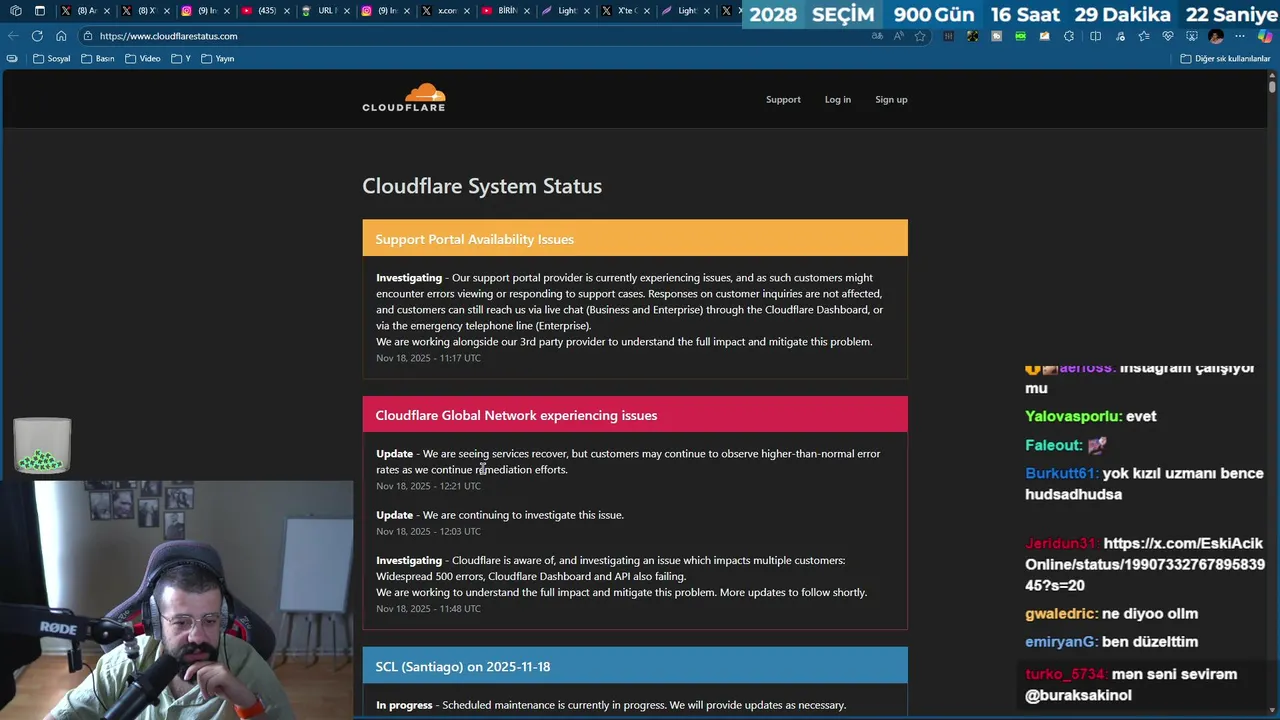Click the gwaledric username in chat
Image resolution: width=1280 pixels, height=720 pixels.
pos(1060,613)
